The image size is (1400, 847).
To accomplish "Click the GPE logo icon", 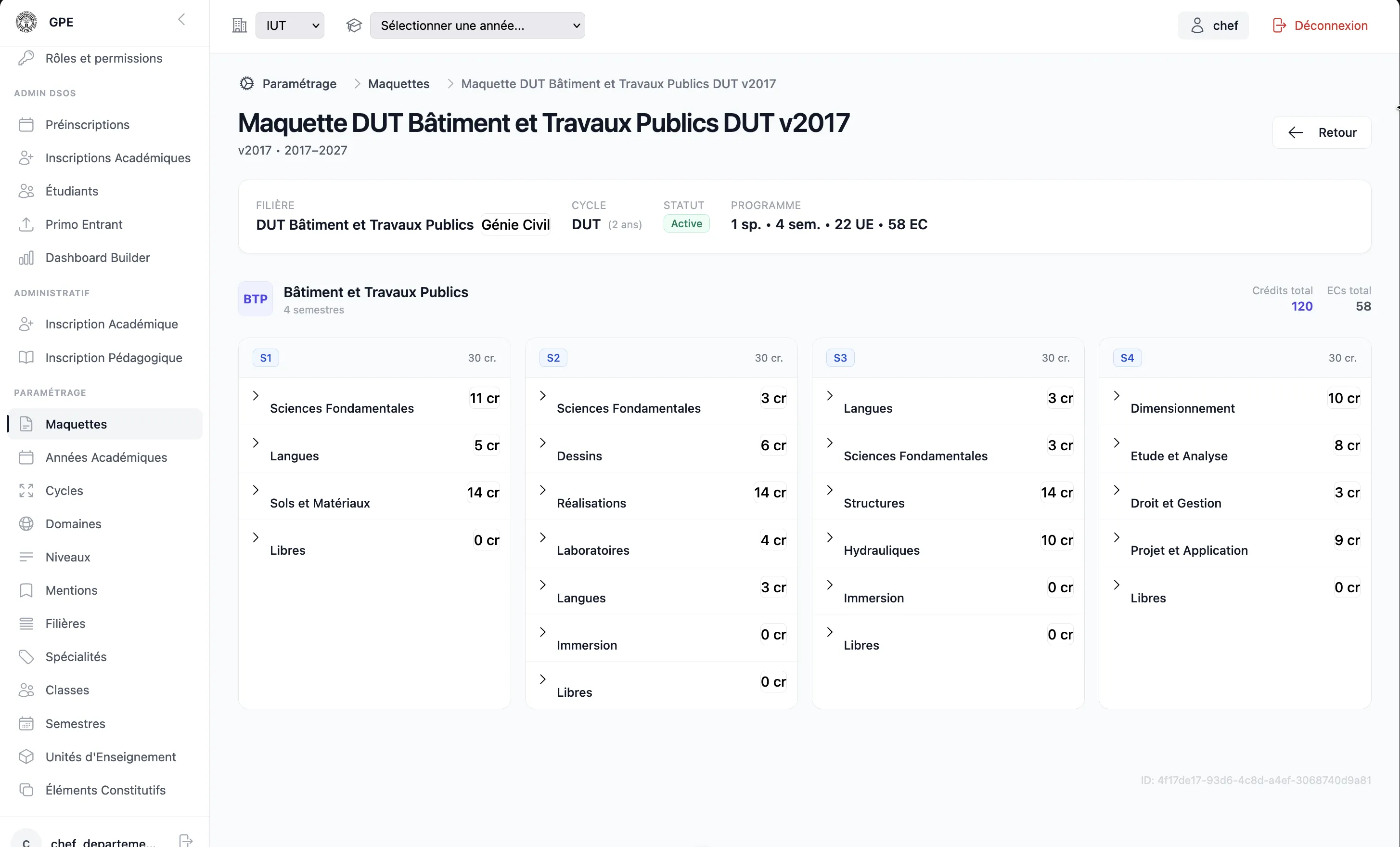I will 26,22.
